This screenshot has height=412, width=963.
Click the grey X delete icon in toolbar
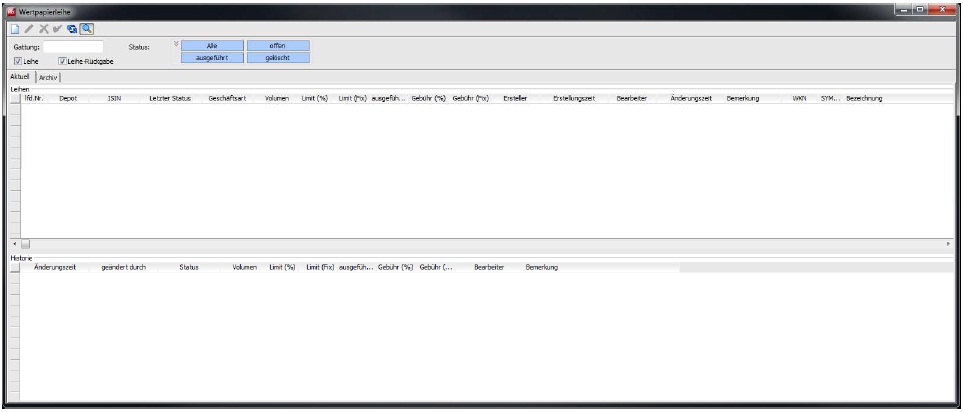[x=44, y=29]
